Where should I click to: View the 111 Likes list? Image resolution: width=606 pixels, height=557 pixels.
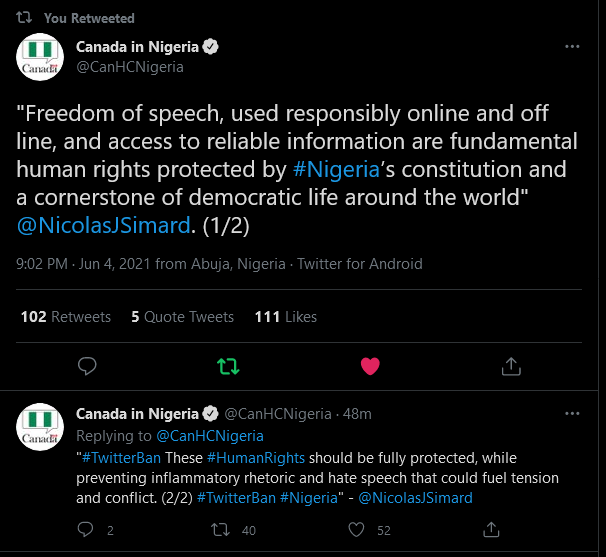point(286,317)
